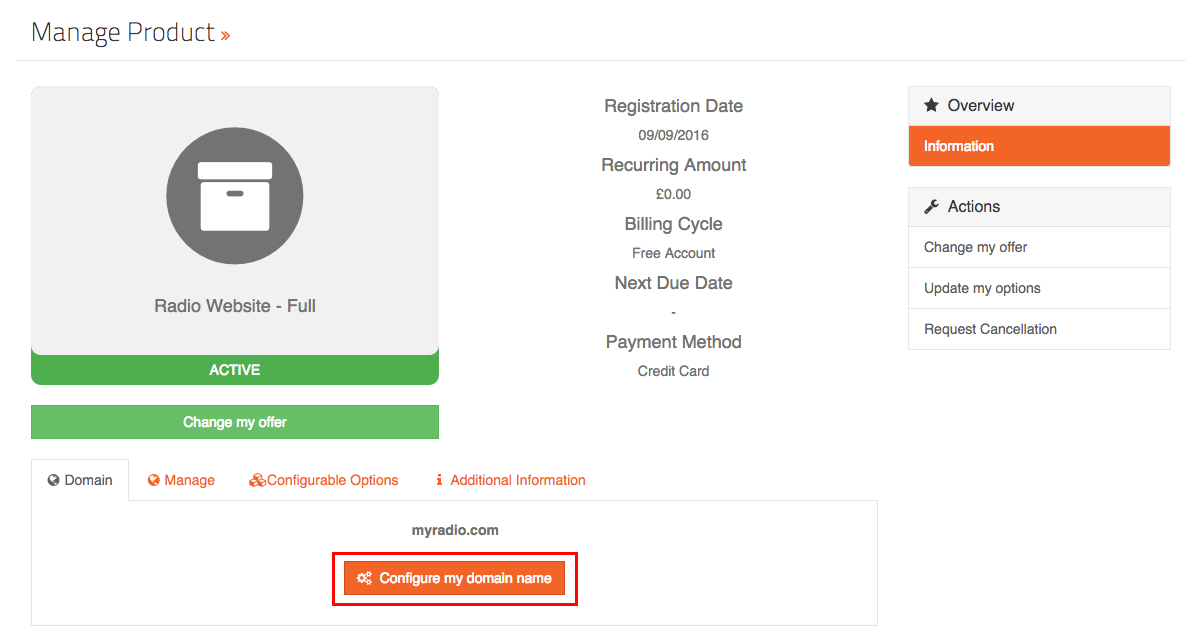
Task: Select Information in the Overview sidebar
Action: point(1038,146)
